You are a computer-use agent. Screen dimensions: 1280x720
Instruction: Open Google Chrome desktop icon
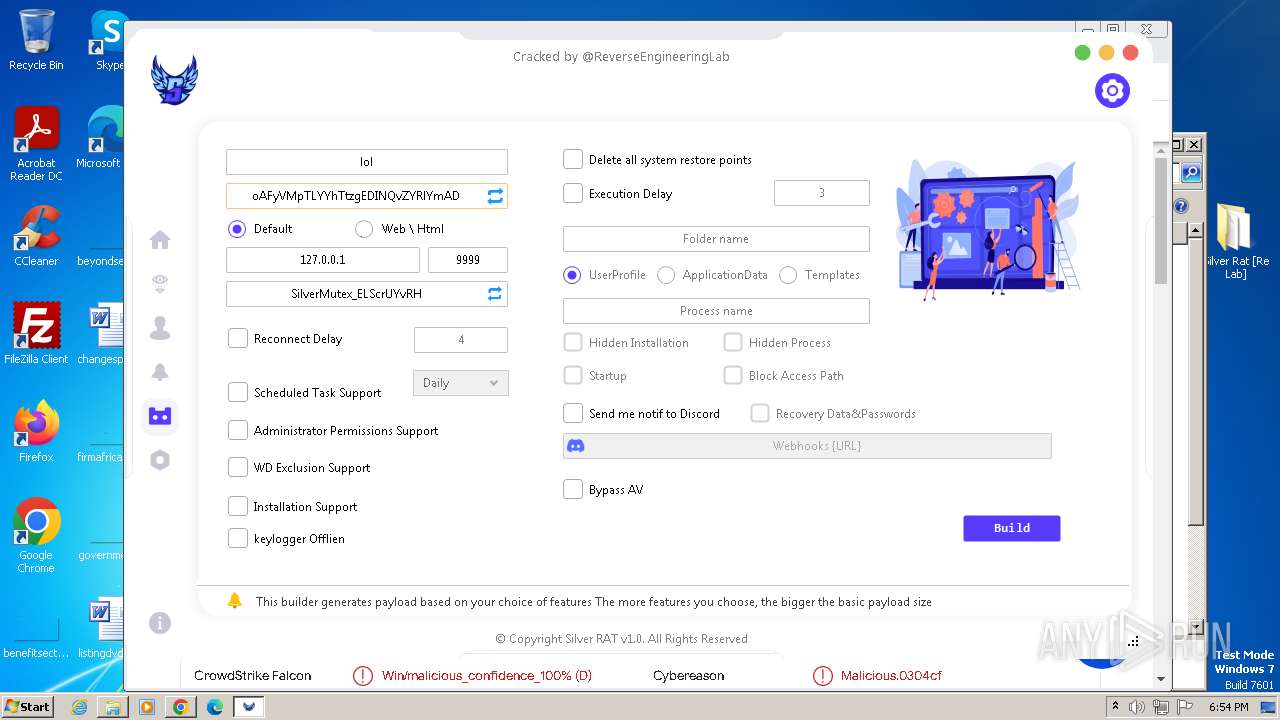pos(36,536)
